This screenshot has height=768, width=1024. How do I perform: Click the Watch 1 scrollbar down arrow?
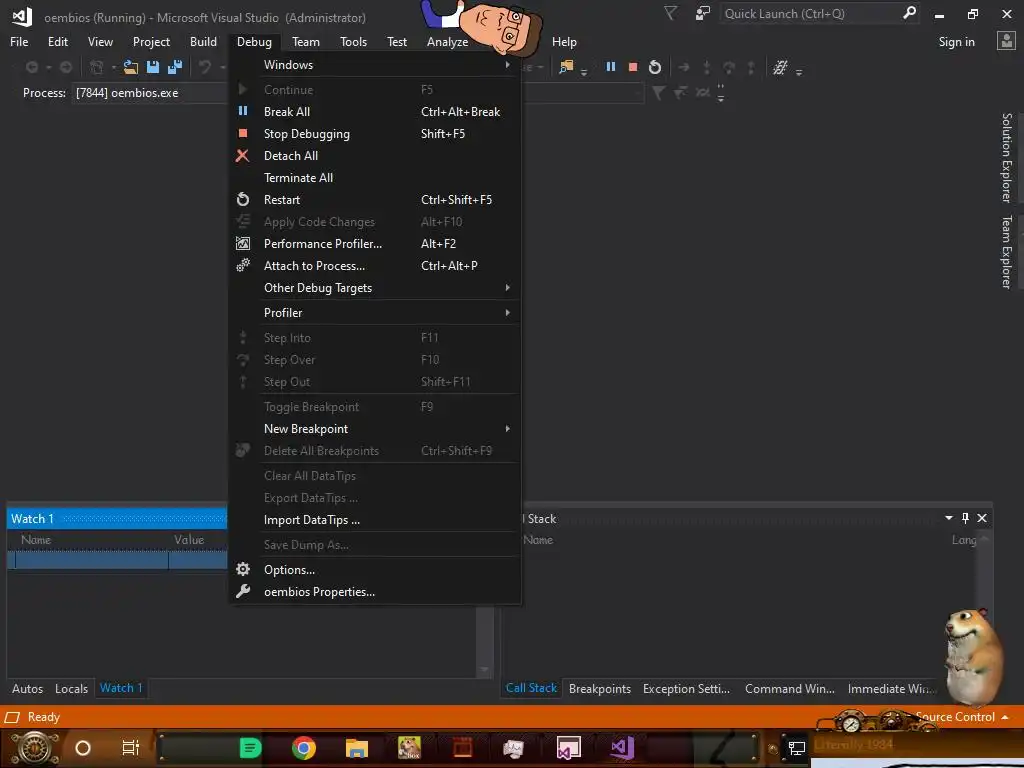[x=485, y=669]
